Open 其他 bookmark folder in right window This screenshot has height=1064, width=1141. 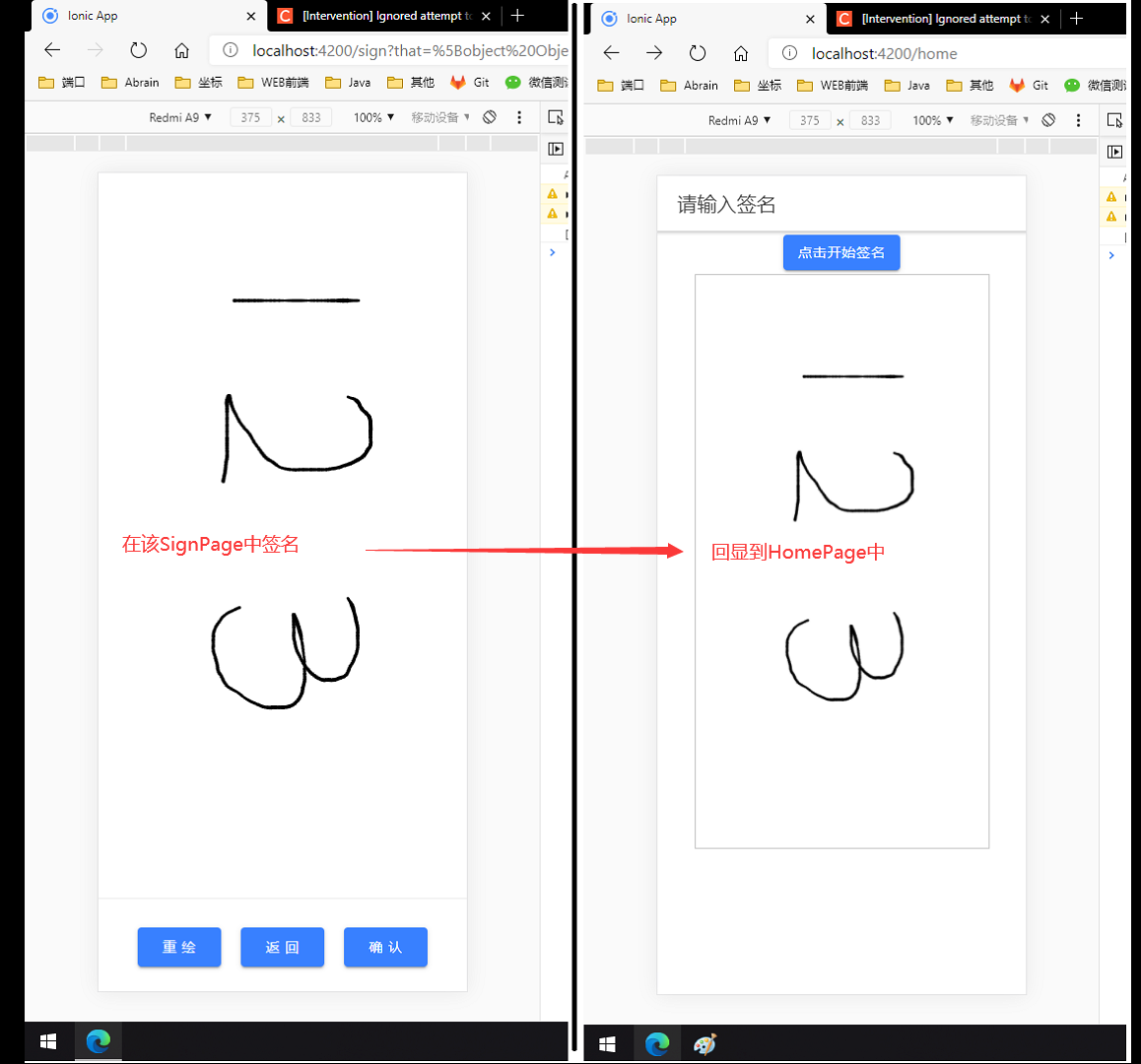[970, 85]
